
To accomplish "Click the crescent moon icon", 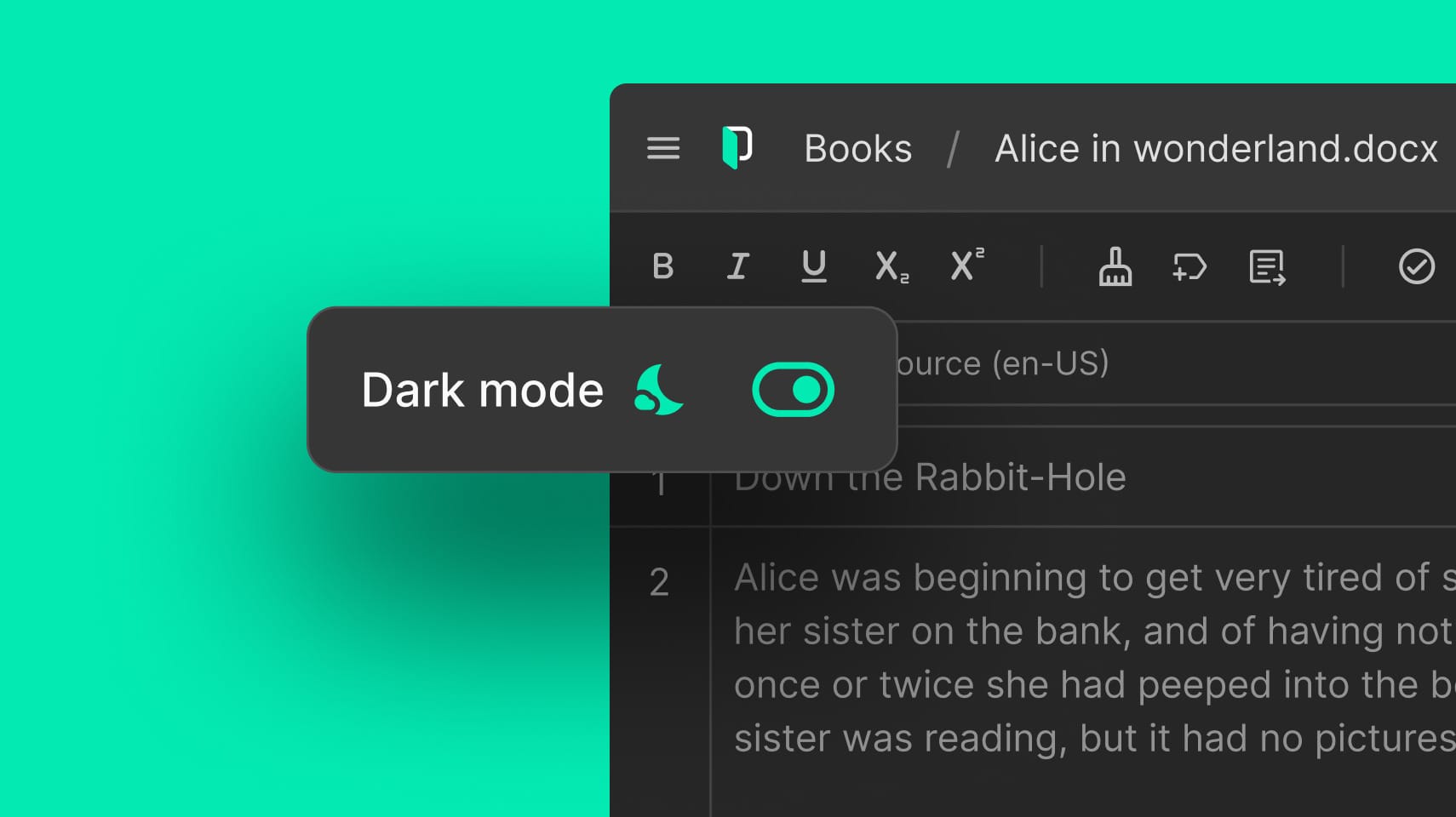I will (658, 390).
